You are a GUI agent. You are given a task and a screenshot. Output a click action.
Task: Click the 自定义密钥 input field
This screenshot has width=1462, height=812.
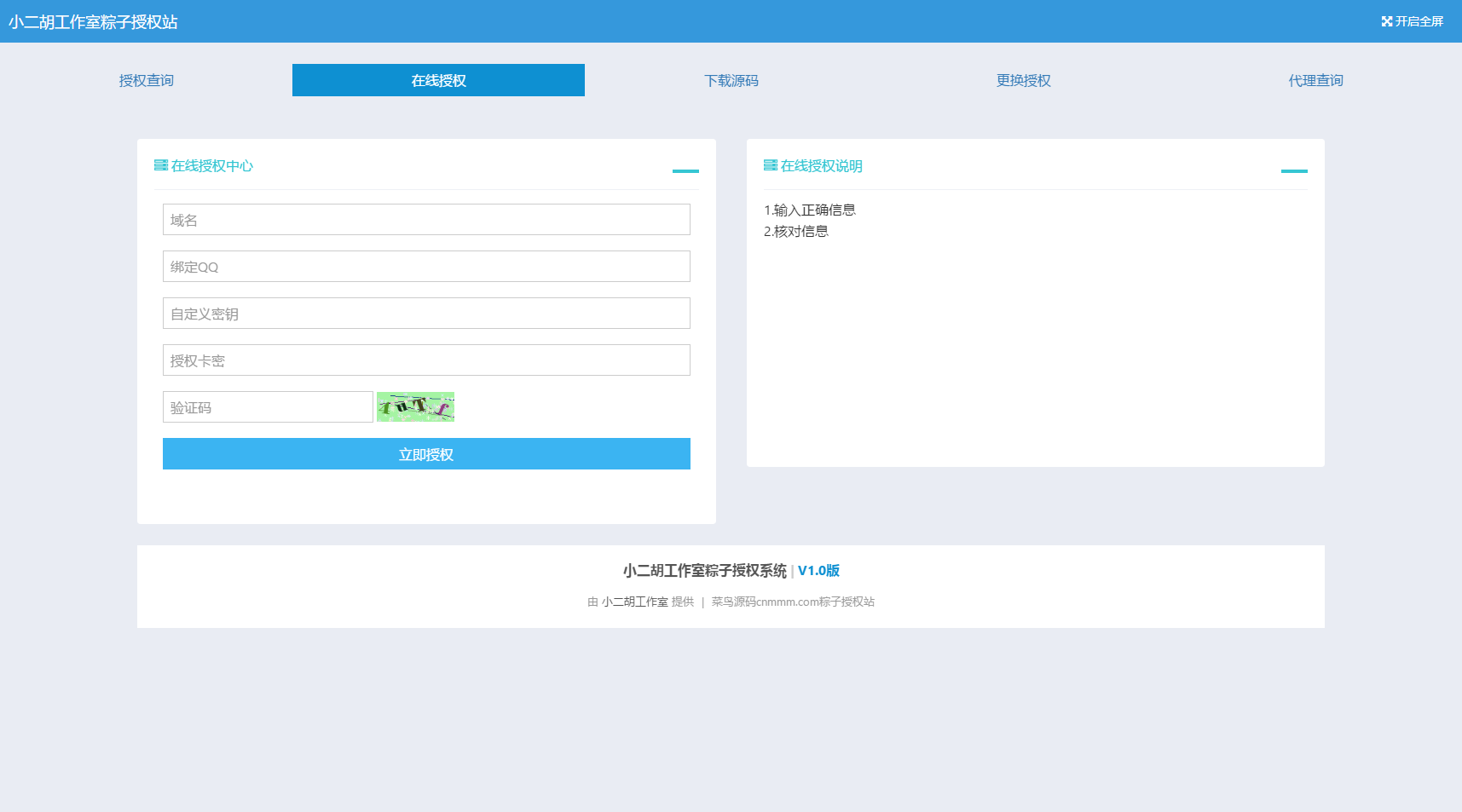click(x=426, y=313)
